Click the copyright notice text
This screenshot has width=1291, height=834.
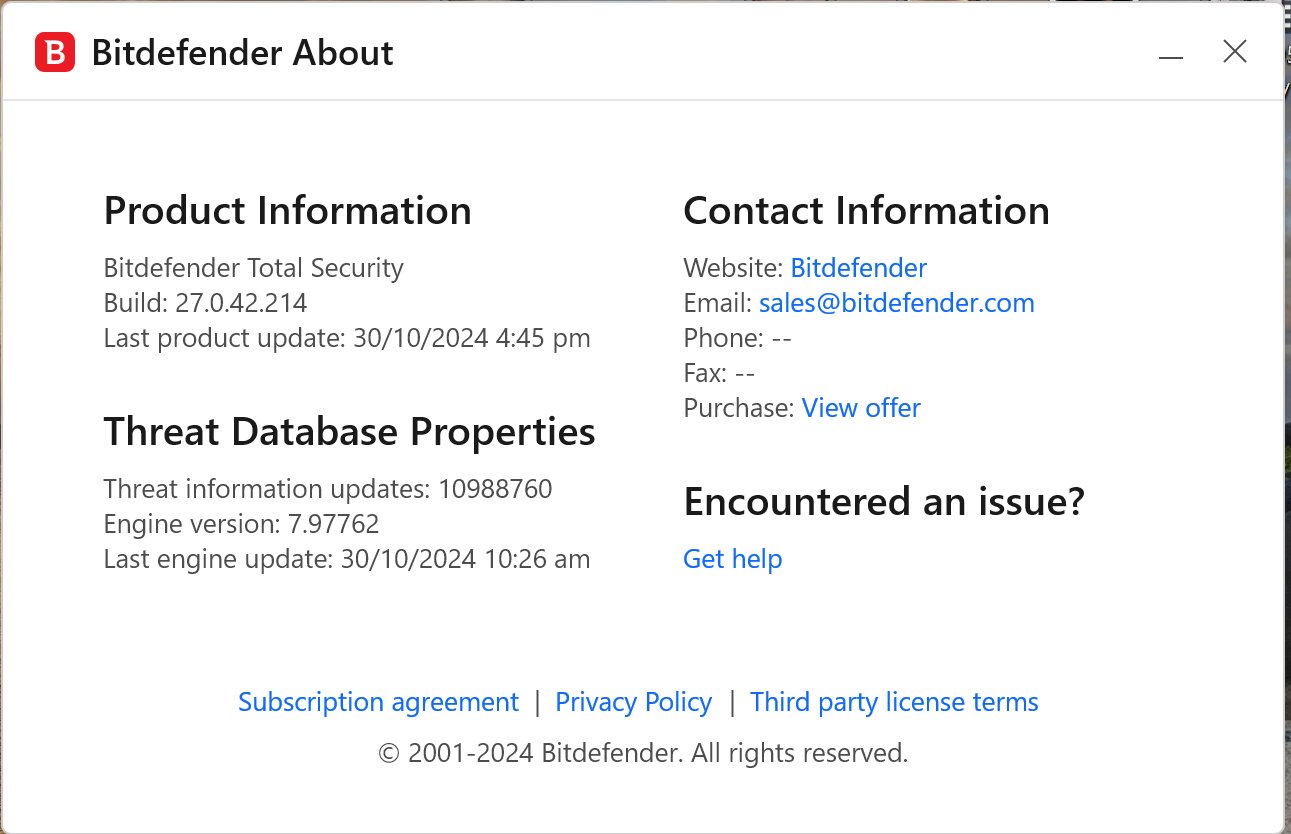pyautogui.click(x=643, y=753)
